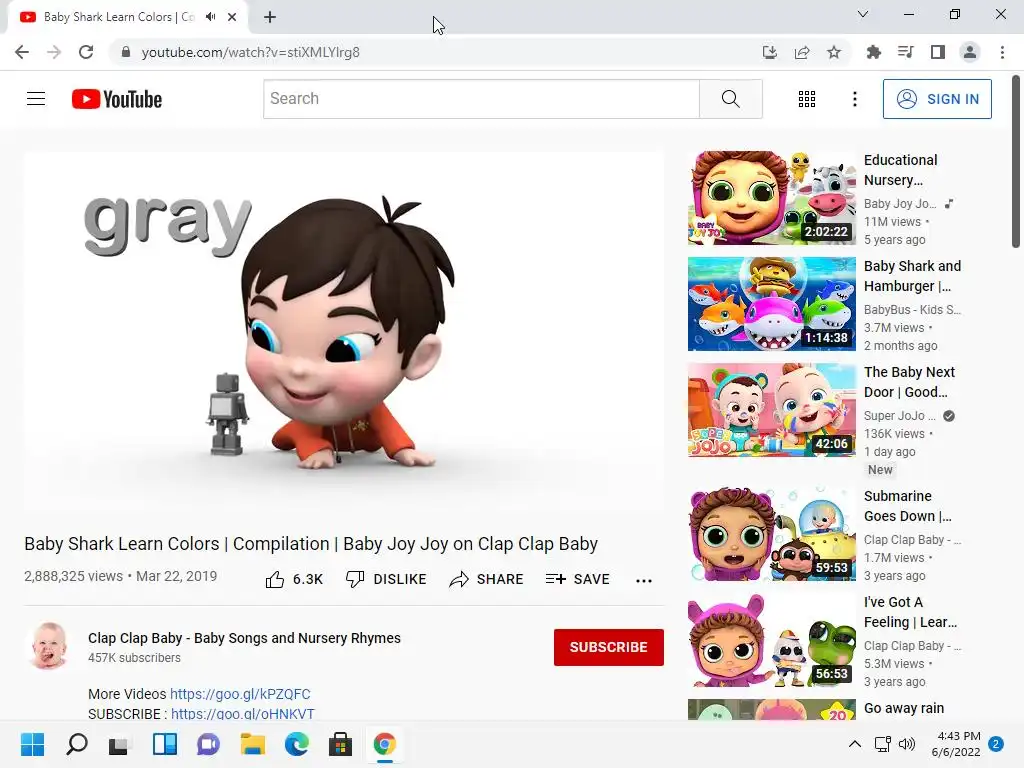Open Chrome extensions puzzle icon
Viewport: 1024px width, 768px height.
point(873,52)
